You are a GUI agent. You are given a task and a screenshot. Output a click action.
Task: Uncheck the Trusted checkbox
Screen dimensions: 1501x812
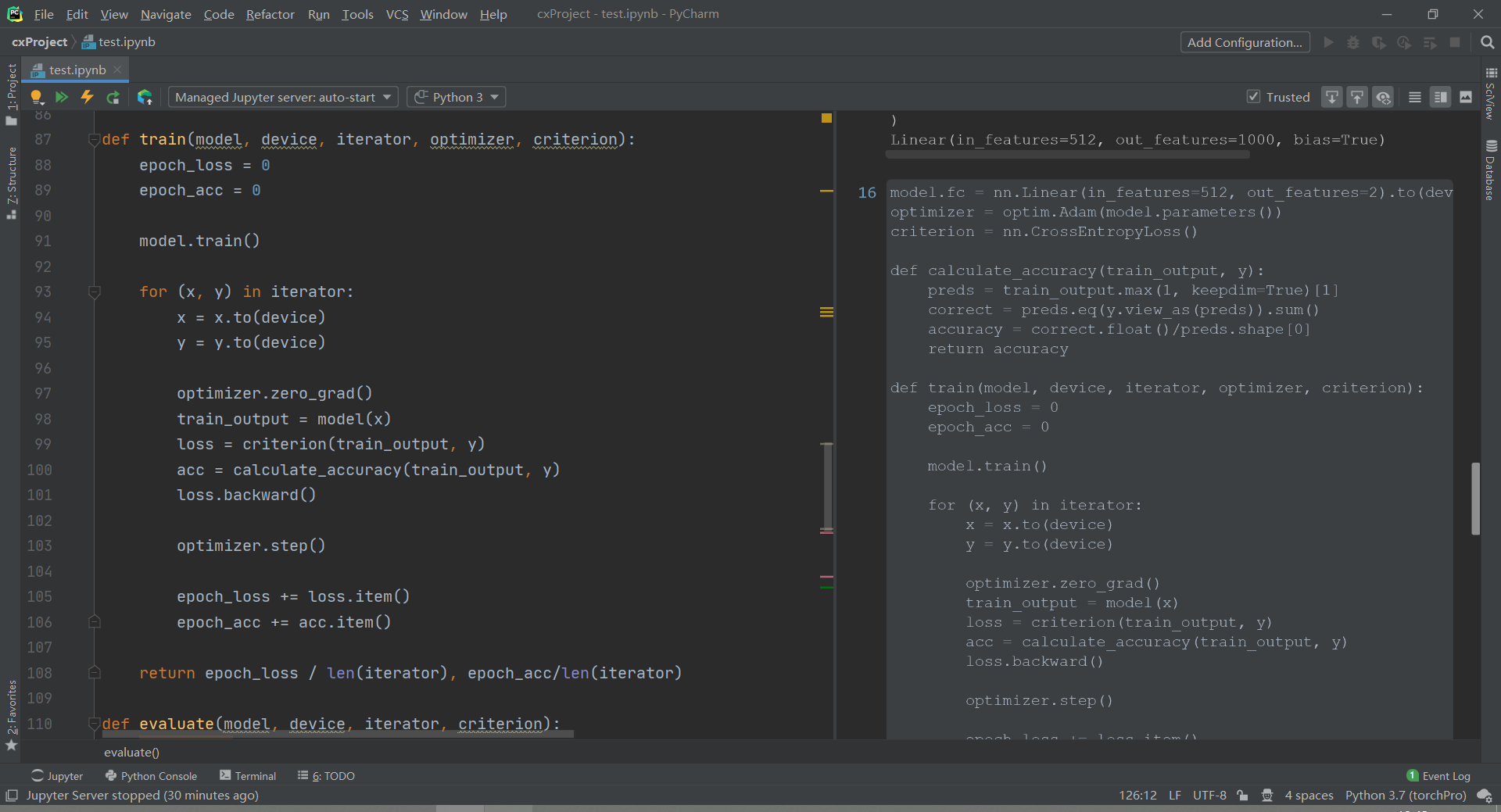point(1253,97)
